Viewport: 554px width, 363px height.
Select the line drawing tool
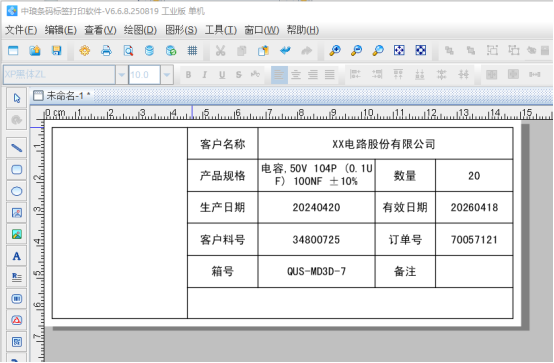pos(17,147)
